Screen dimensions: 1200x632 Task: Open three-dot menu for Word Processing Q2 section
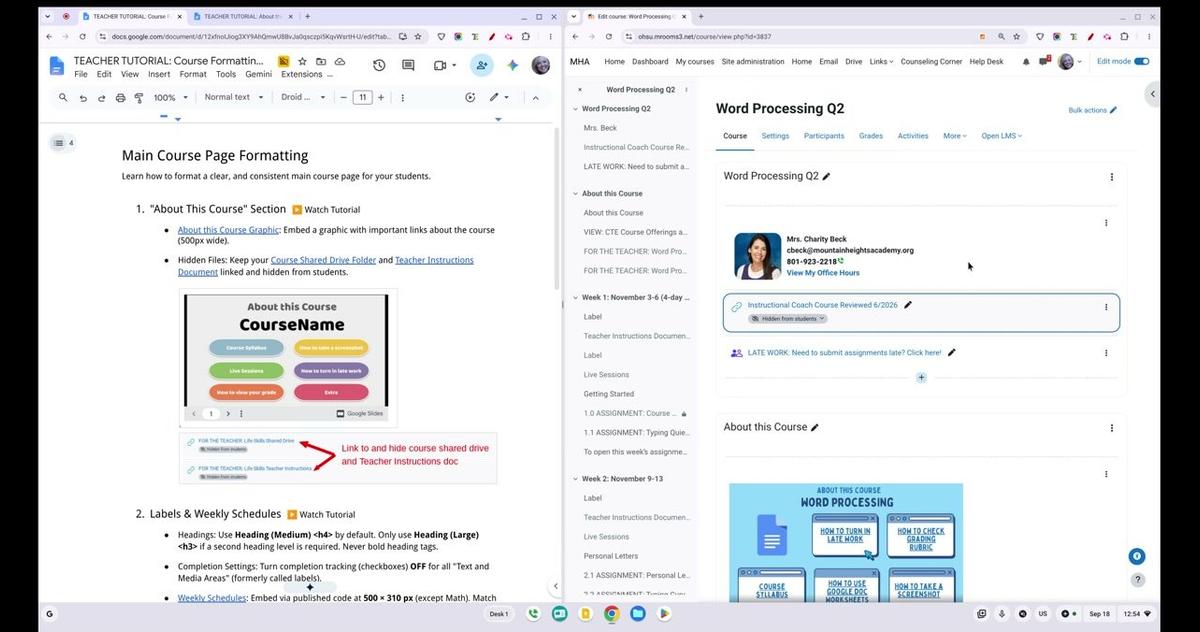(x=1111, y=177)
